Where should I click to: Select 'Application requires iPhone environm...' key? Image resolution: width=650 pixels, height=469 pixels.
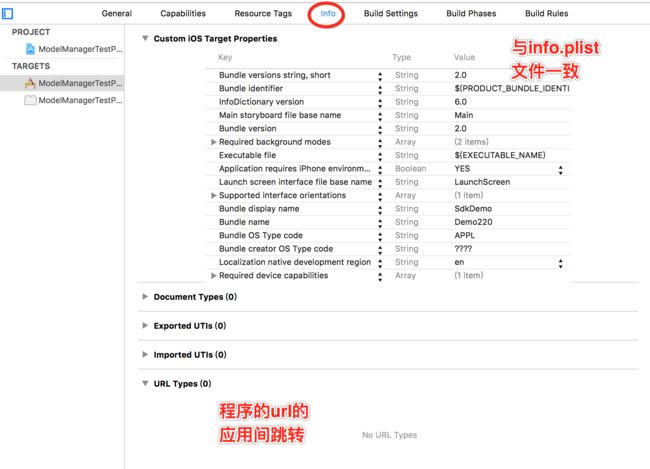point(294,168)
